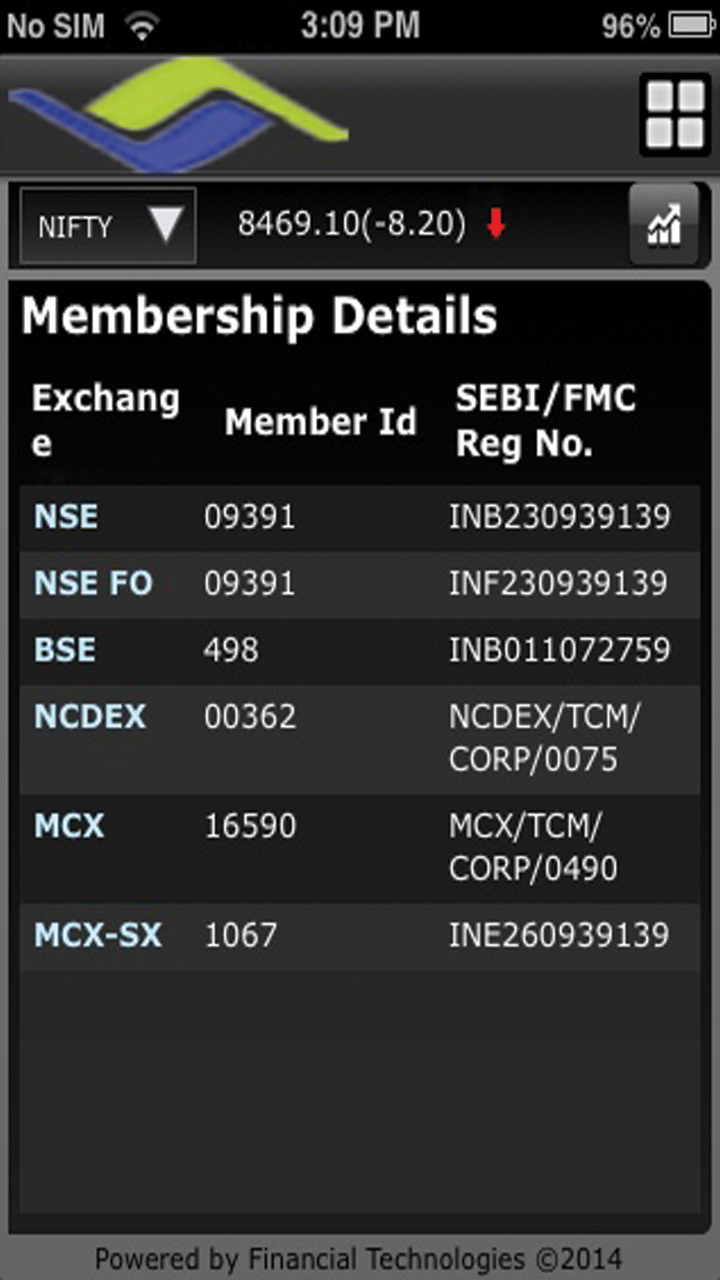
Task: Select the BSE exchange link
Action: (66, 650)
